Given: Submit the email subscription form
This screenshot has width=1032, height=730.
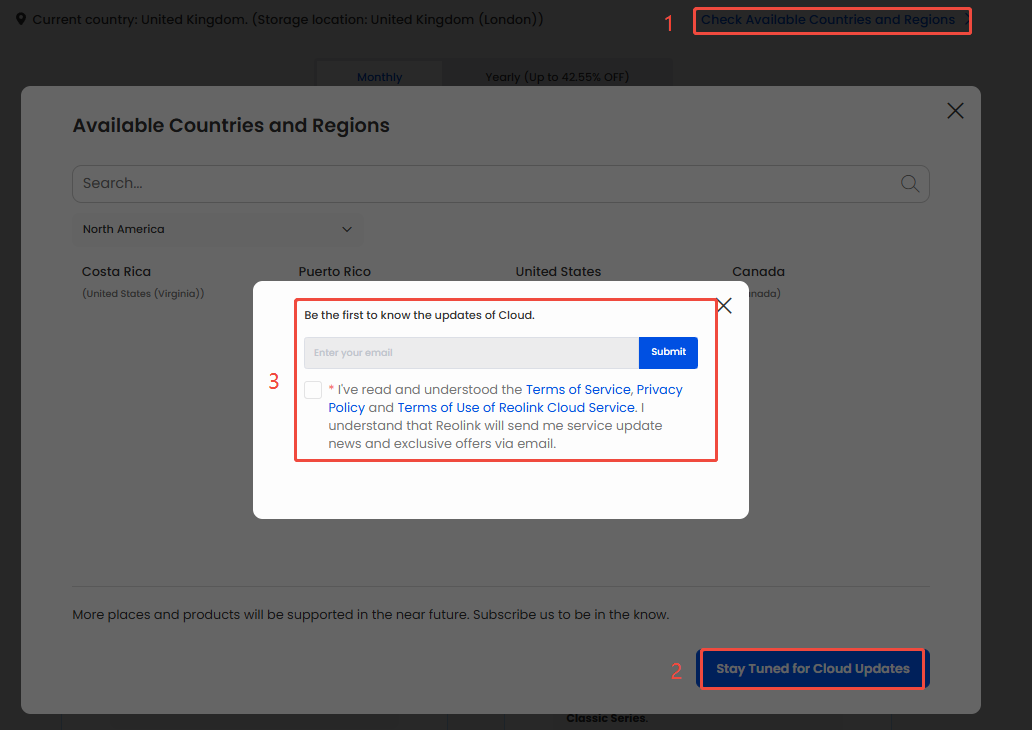Looking at the screenshot, I should point(668,352).
